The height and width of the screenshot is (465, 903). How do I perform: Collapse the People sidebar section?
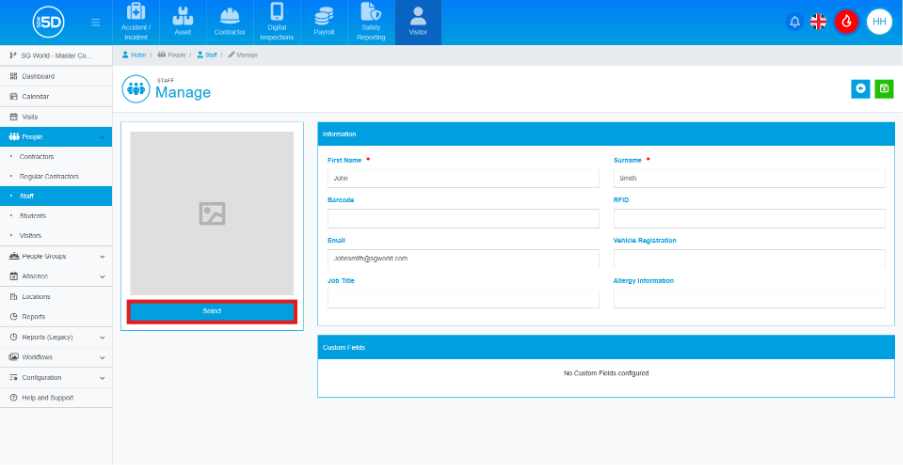pyautogui.click(x=56, y=137)
